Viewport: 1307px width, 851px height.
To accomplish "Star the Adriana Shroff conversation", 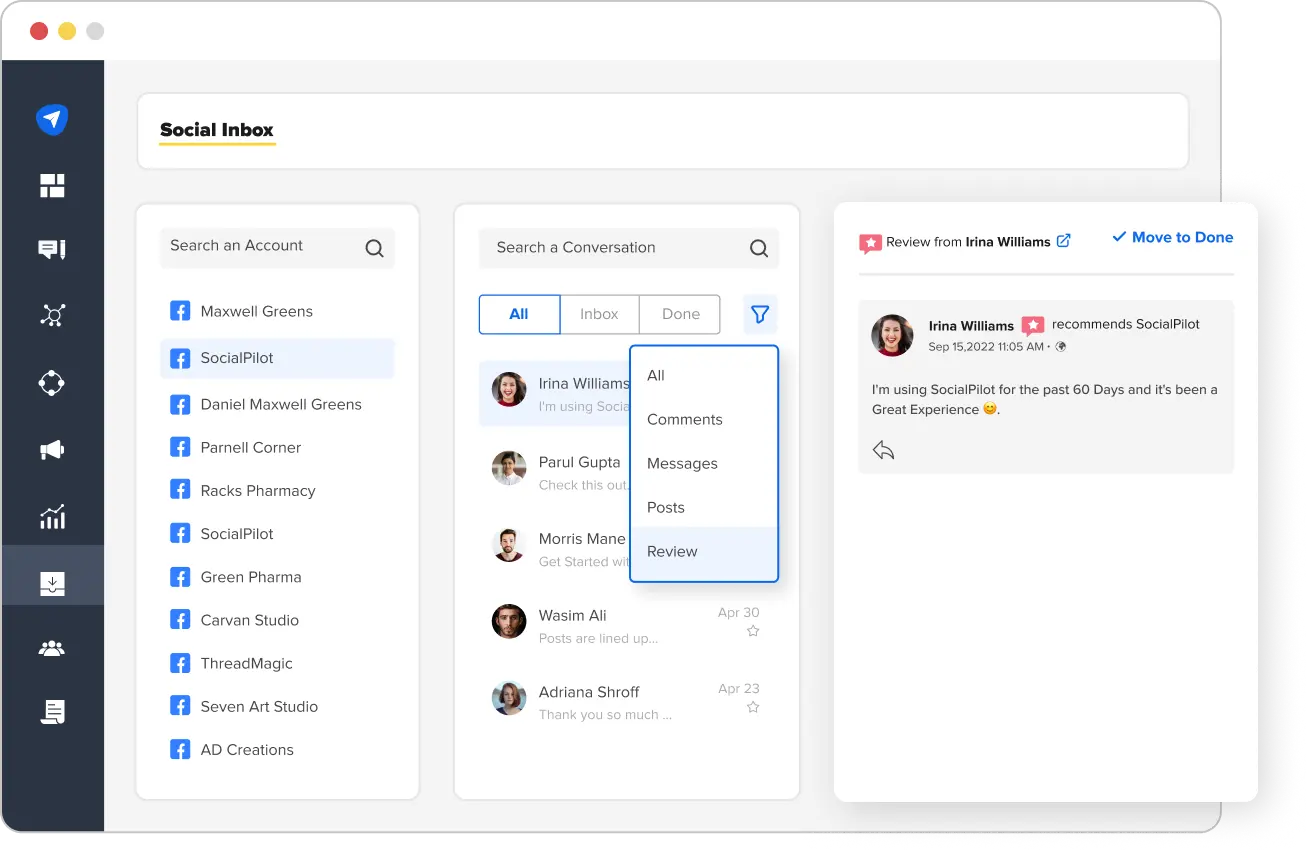I will click(753, 707).
